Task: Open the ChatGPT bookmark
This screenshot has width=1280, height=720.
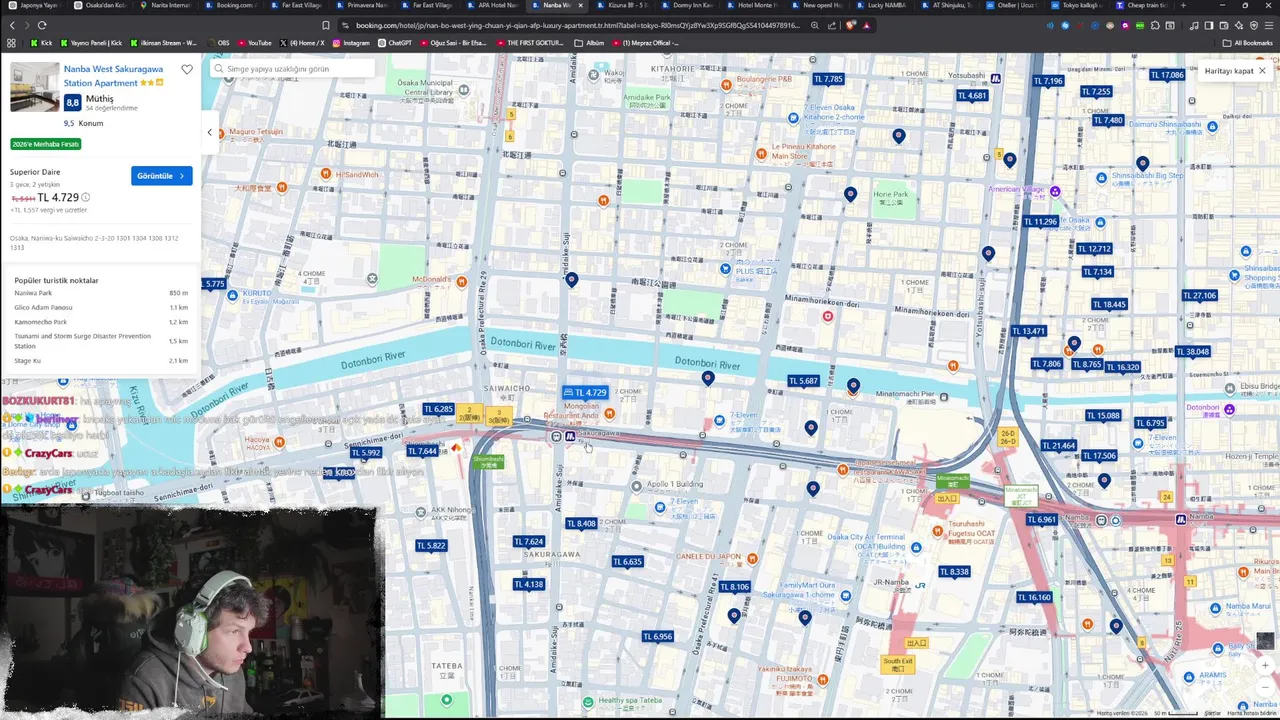Action: tap(395, 43)
